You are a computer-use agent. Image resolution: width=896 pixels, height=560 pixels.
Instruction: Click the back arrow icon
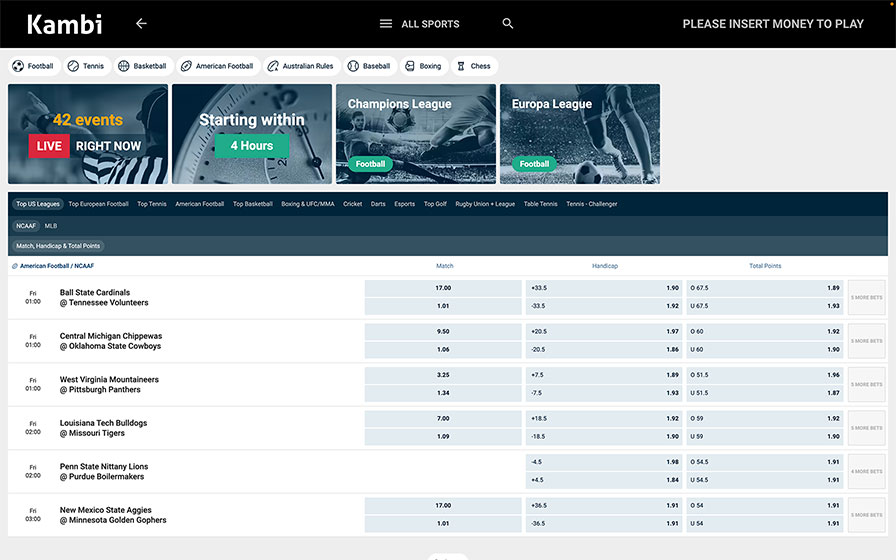(x=141, y=23)
